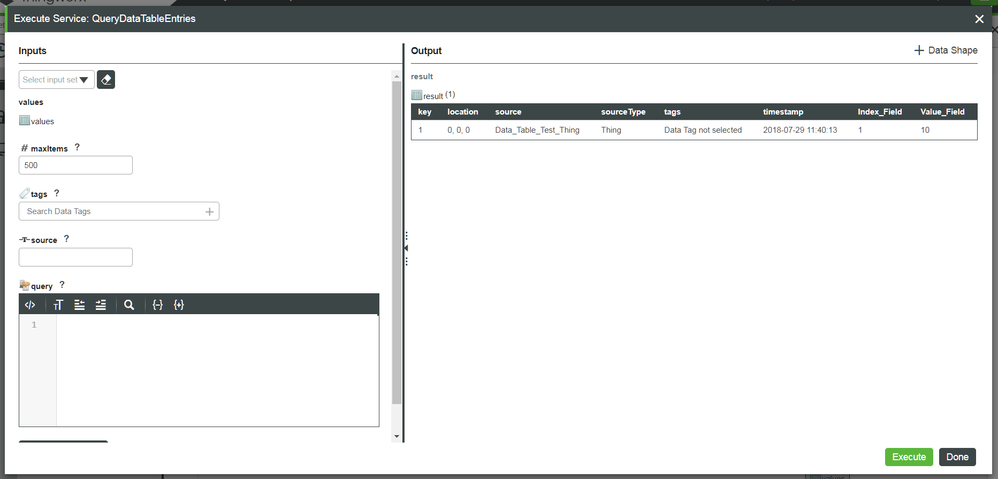Screen dimensions: 998x479
Task: Close the Execute Service dialog
Action: pyautogui.click(x=980, y=19)
